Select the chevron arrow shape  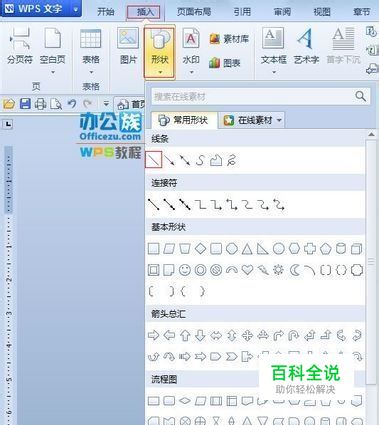231,357
